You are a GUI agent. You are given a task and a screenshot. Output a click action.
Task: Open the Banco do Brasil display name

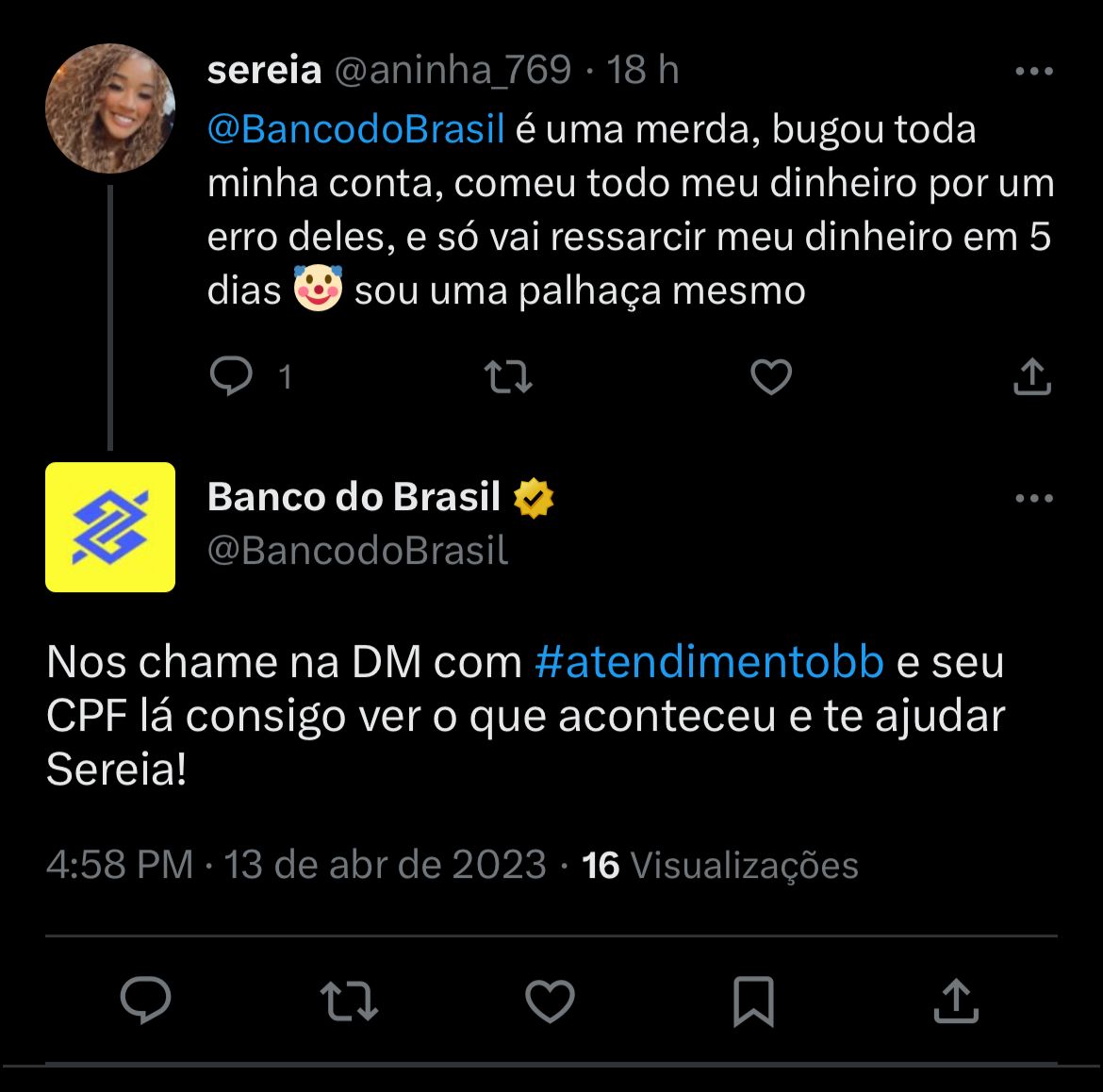(x=354, y=497)
